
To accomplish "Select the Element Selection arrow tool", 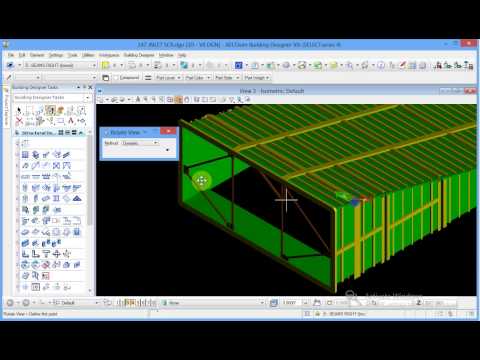I will (19, 110).
